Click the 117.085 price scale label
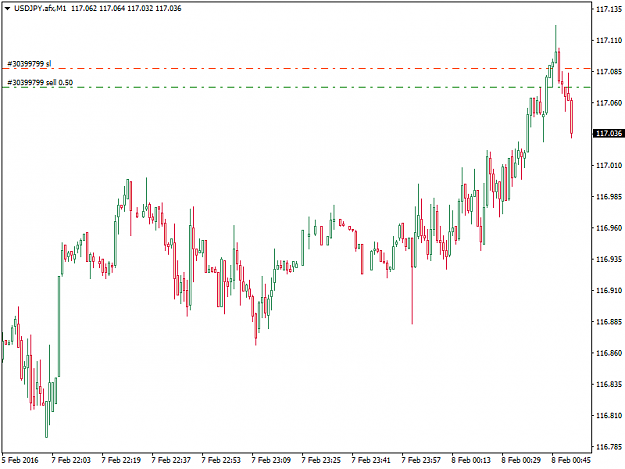 tap(609, 72)
